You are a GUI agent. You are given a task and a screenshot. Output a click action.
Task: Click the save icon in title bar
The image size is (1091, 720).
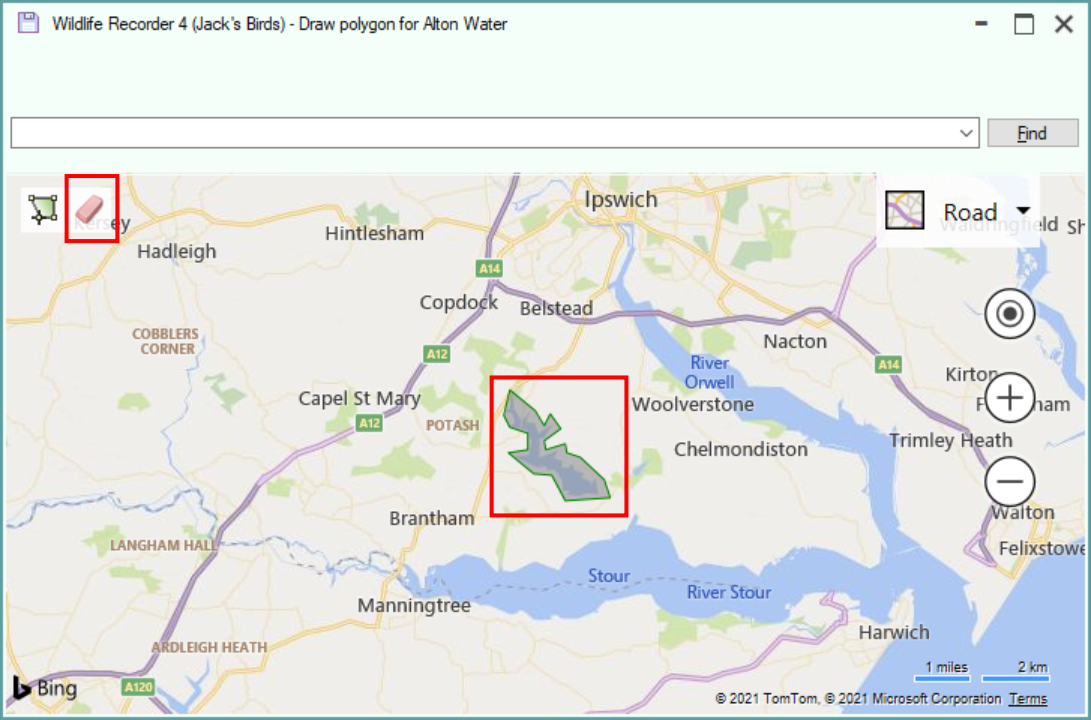click(29, 23)
